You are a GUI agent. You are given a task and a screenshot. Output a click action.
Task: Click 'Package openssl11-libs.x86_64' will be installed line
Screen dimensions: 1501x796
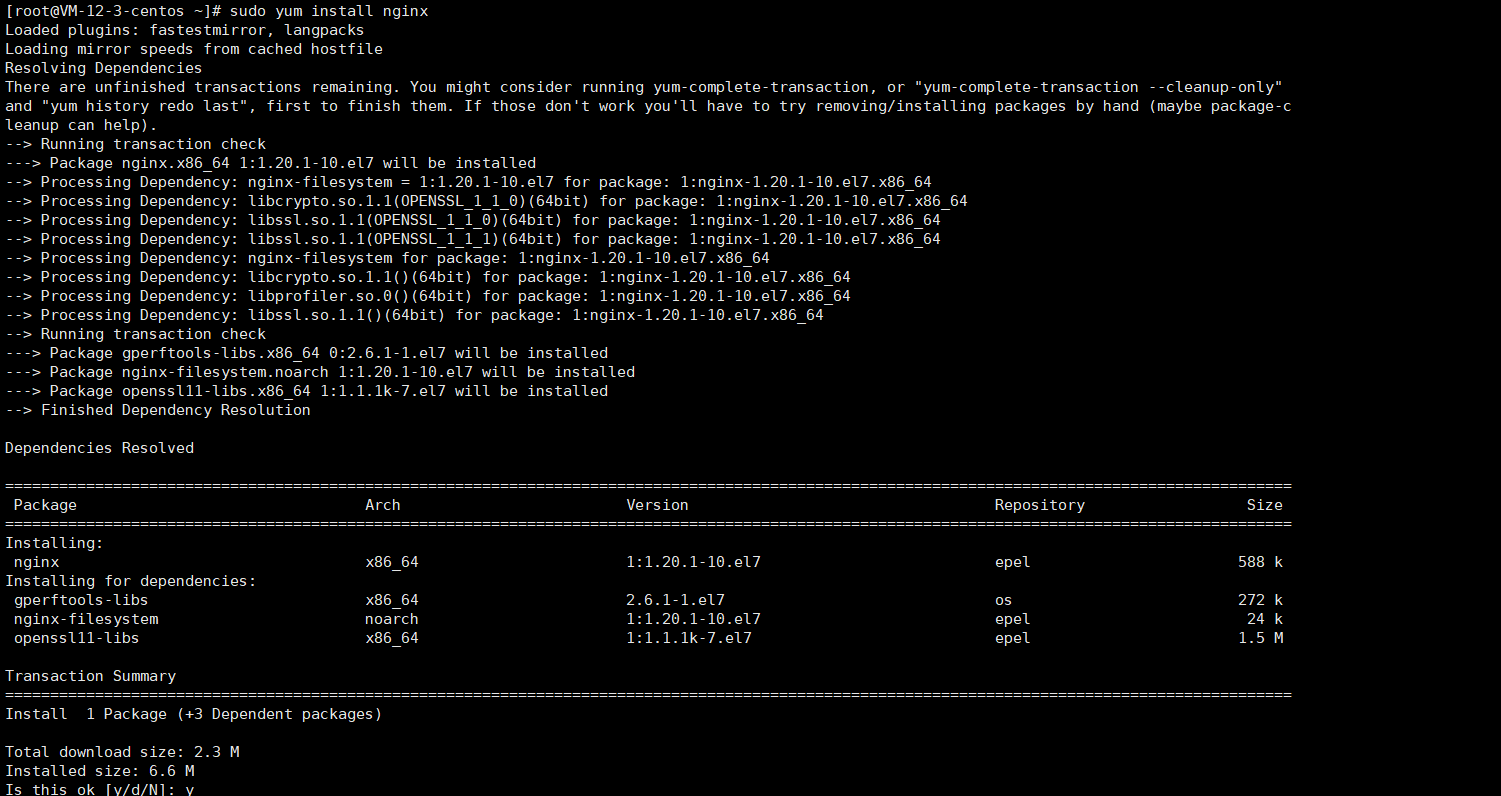[x=307, y=391]
